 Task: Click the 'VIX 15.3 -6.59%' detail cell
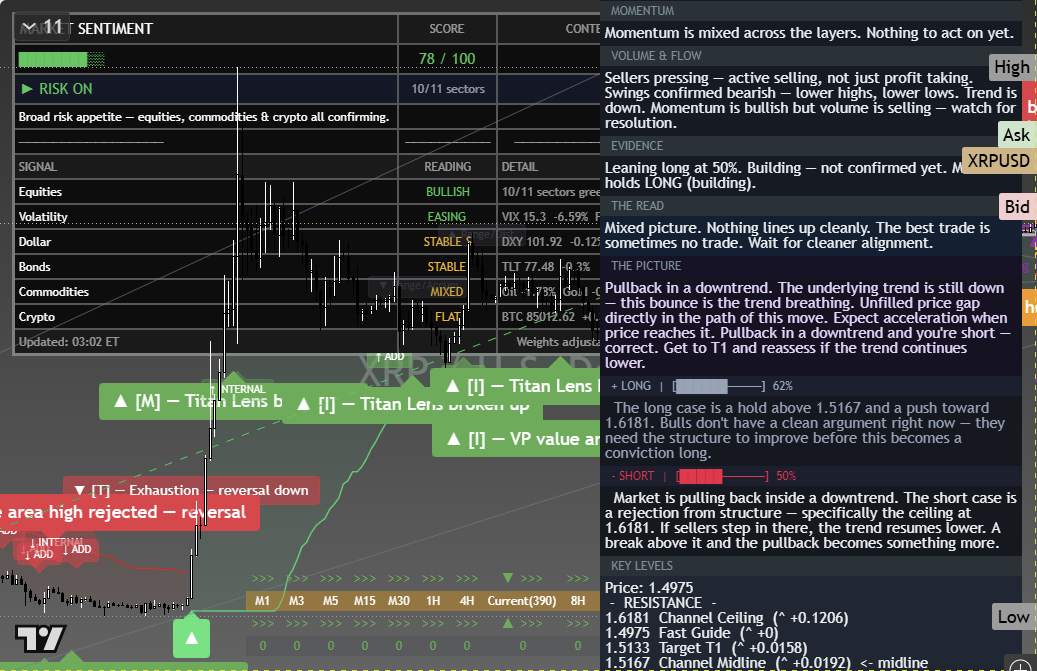(x=550, y=217)
